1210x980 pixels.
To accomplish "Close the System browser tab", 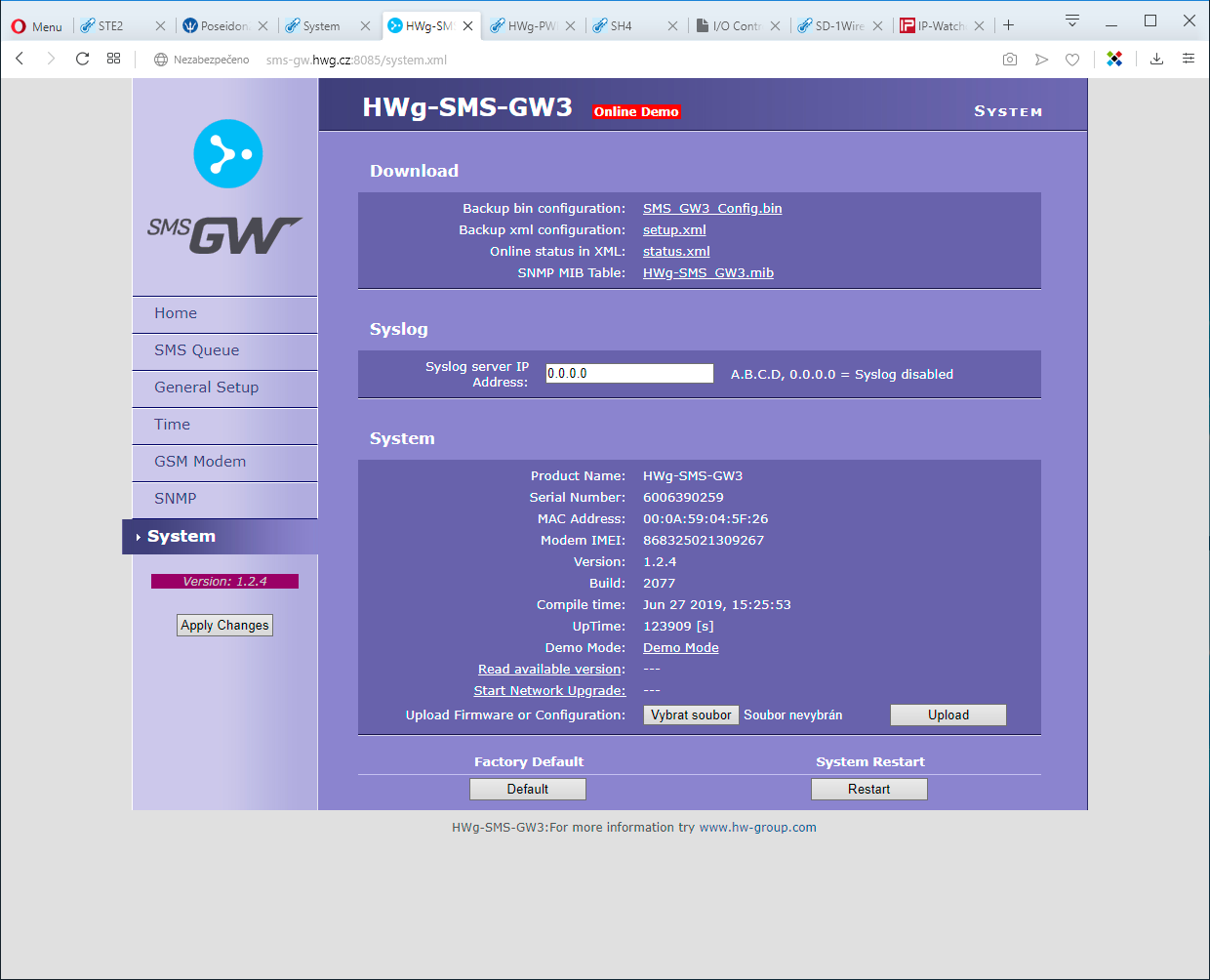I will (x=365, y=26).
